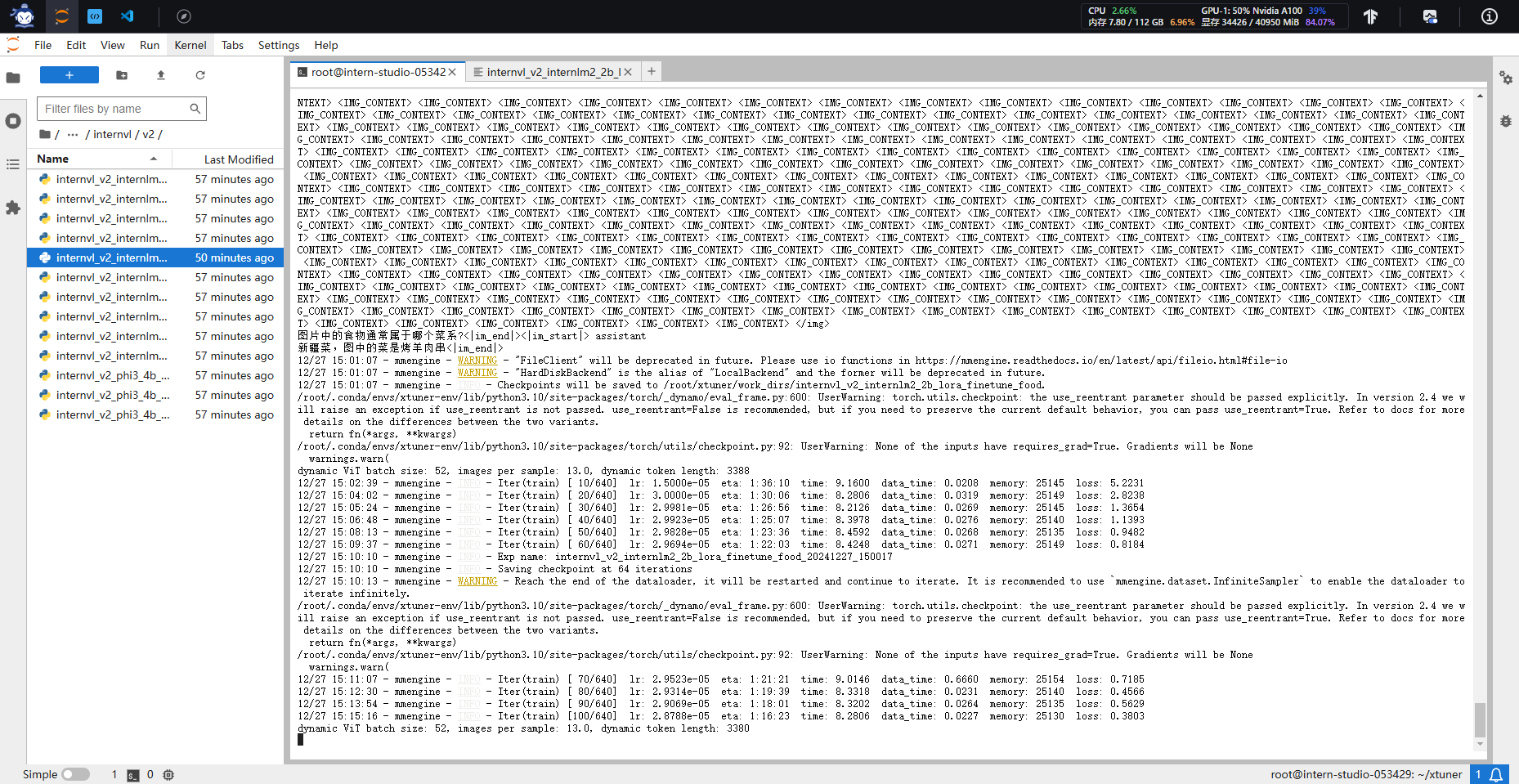Create a new folder
Screen dimensions: 1519x784
tap(122, 75)
